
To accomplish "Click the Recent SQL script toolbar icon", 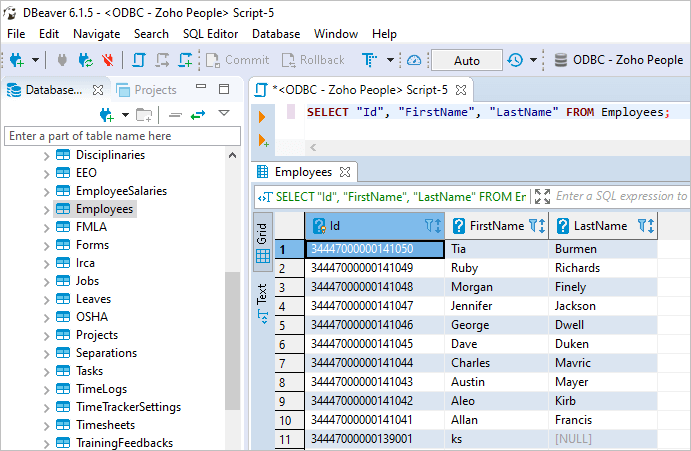I will (162, 60).
